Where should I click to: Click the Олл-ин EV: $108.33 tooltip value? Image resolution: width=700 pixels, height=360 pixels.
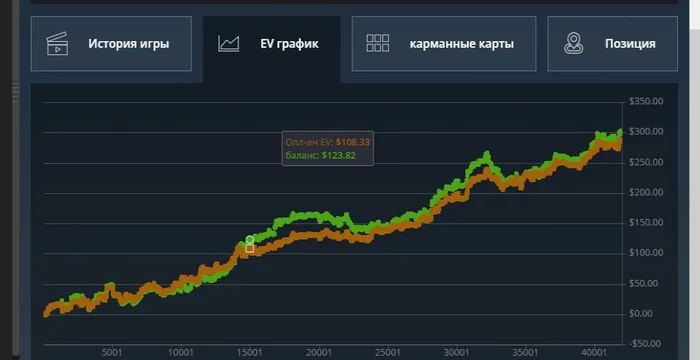(328, 142)
